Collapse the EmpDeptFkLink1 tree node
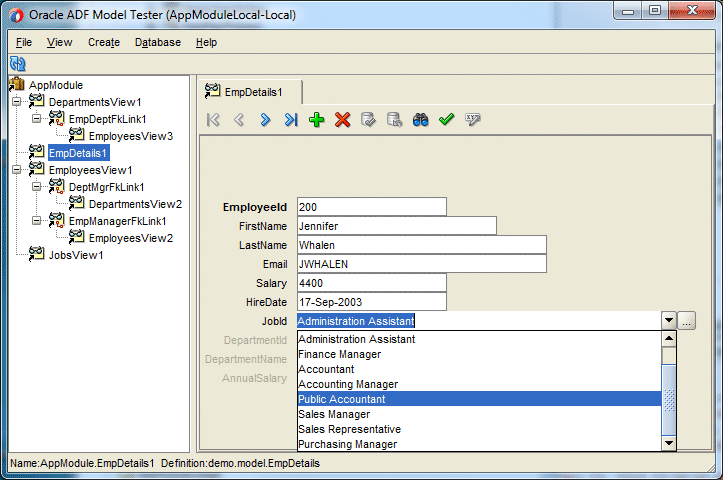Screen dimensions: 723x480 [x=36, y=119]
